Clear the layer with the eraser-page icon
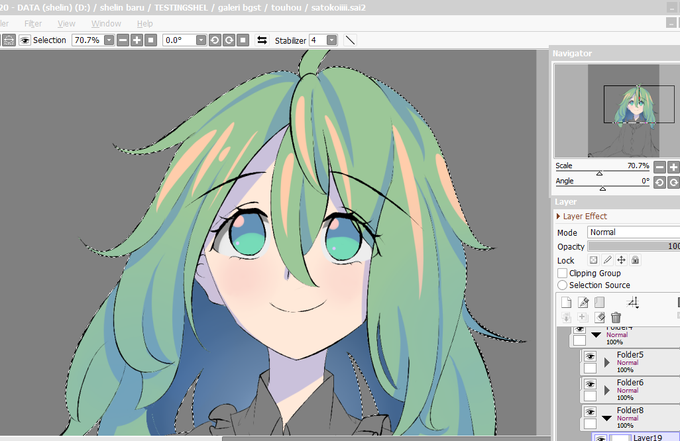This screenshot has width=680, height=441. point(599,317)
